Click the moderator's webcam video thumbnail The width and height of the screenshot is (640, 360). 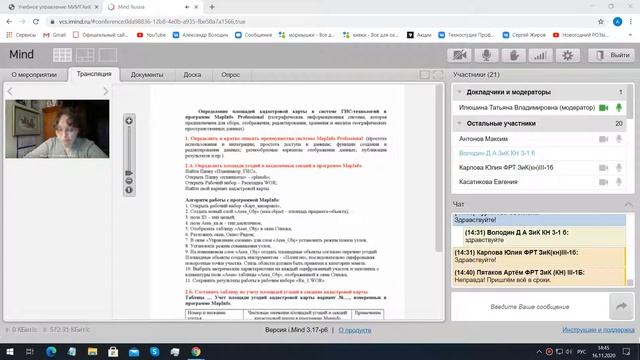pos(57,129)
